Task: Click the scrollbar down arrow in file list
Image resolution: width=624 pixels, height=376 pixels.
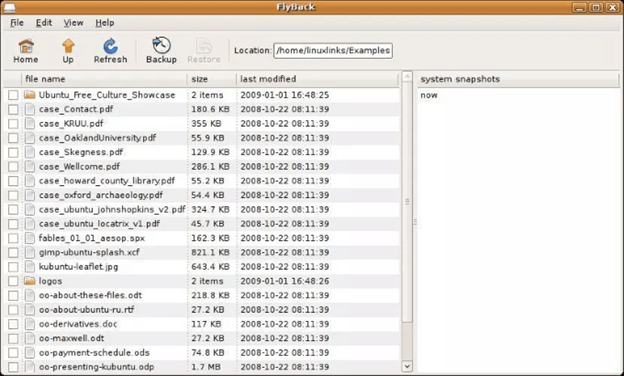Action: [407, 366]
